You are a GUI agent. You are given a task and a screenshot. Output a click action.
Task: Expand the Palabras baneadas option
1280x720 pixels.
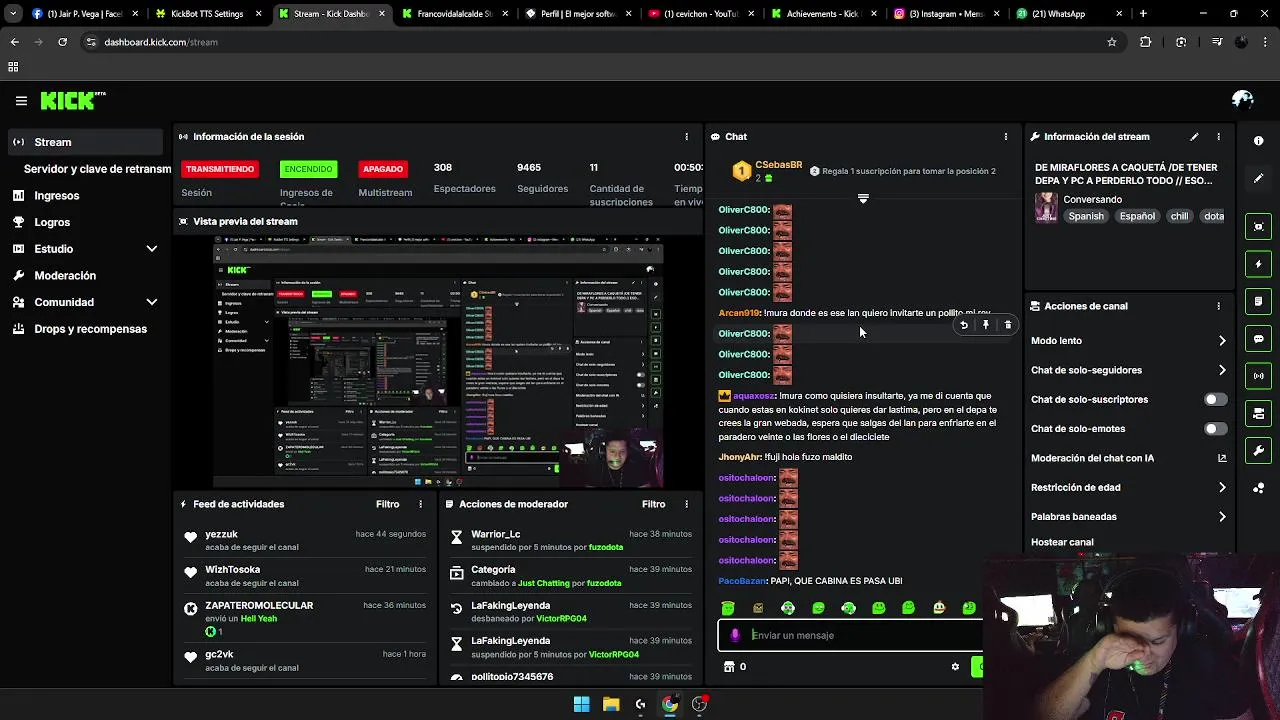pos(1222,517)
